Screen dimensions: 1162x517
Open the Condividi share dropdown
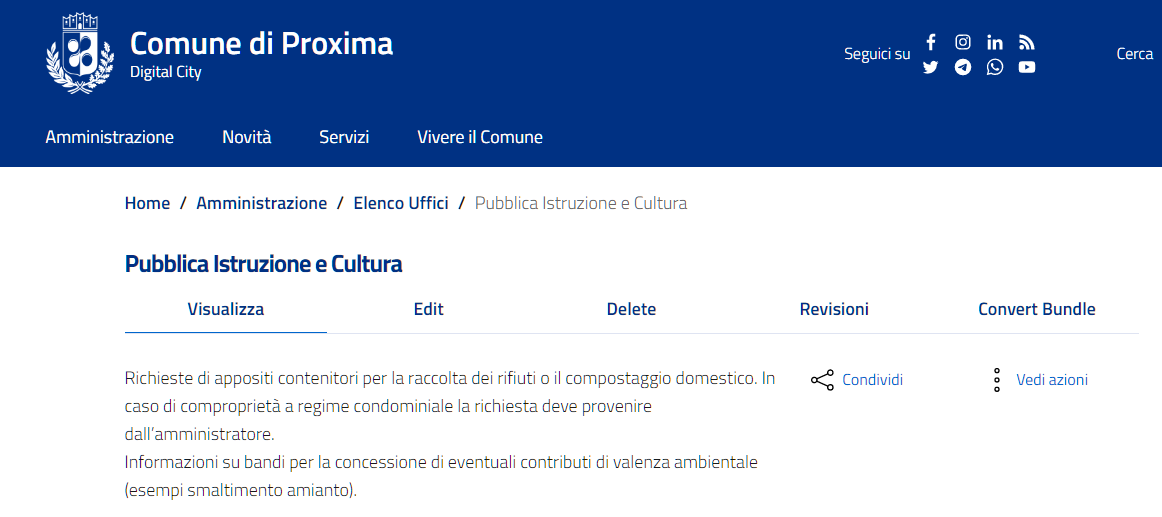click(857, 380)
